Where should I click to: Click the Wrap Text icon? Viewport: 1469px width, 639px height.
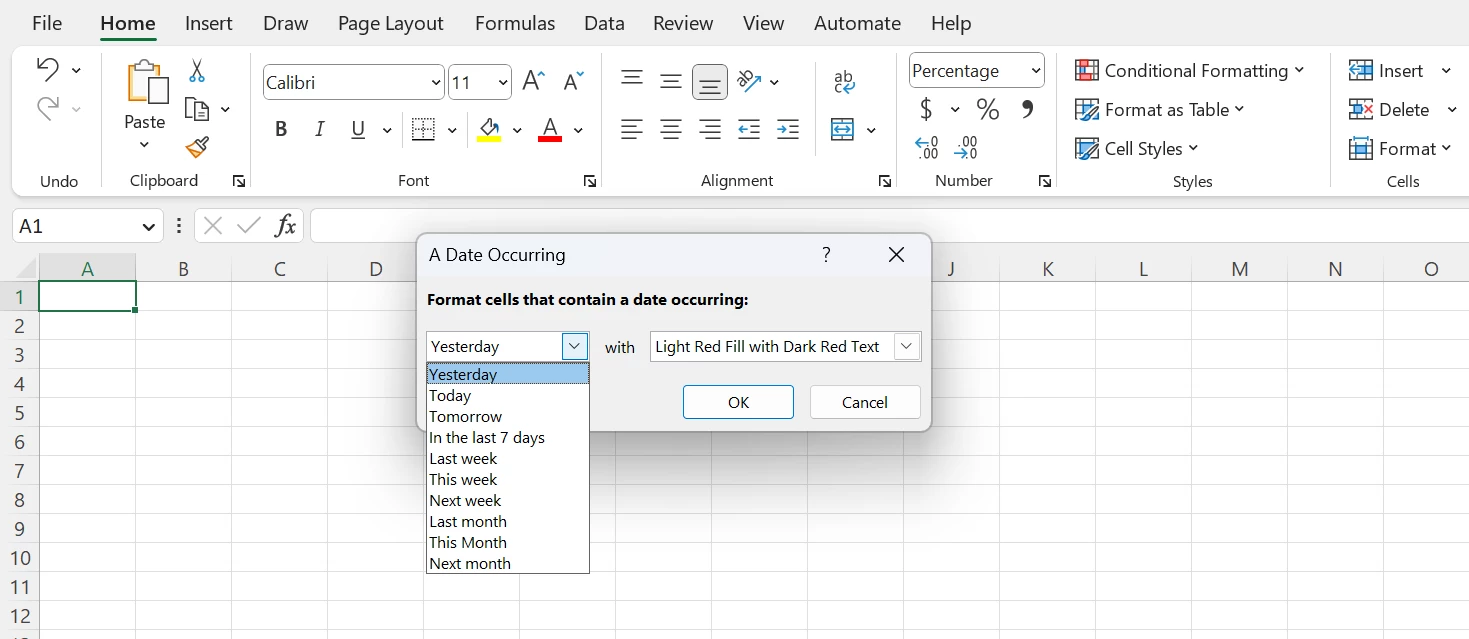pos(844,82)
